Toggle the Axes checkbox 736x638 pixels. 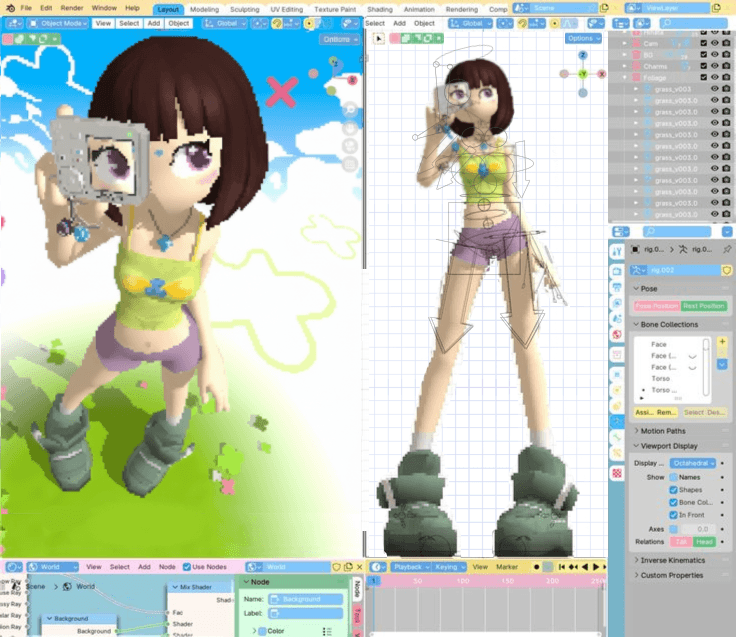[674, 529]
